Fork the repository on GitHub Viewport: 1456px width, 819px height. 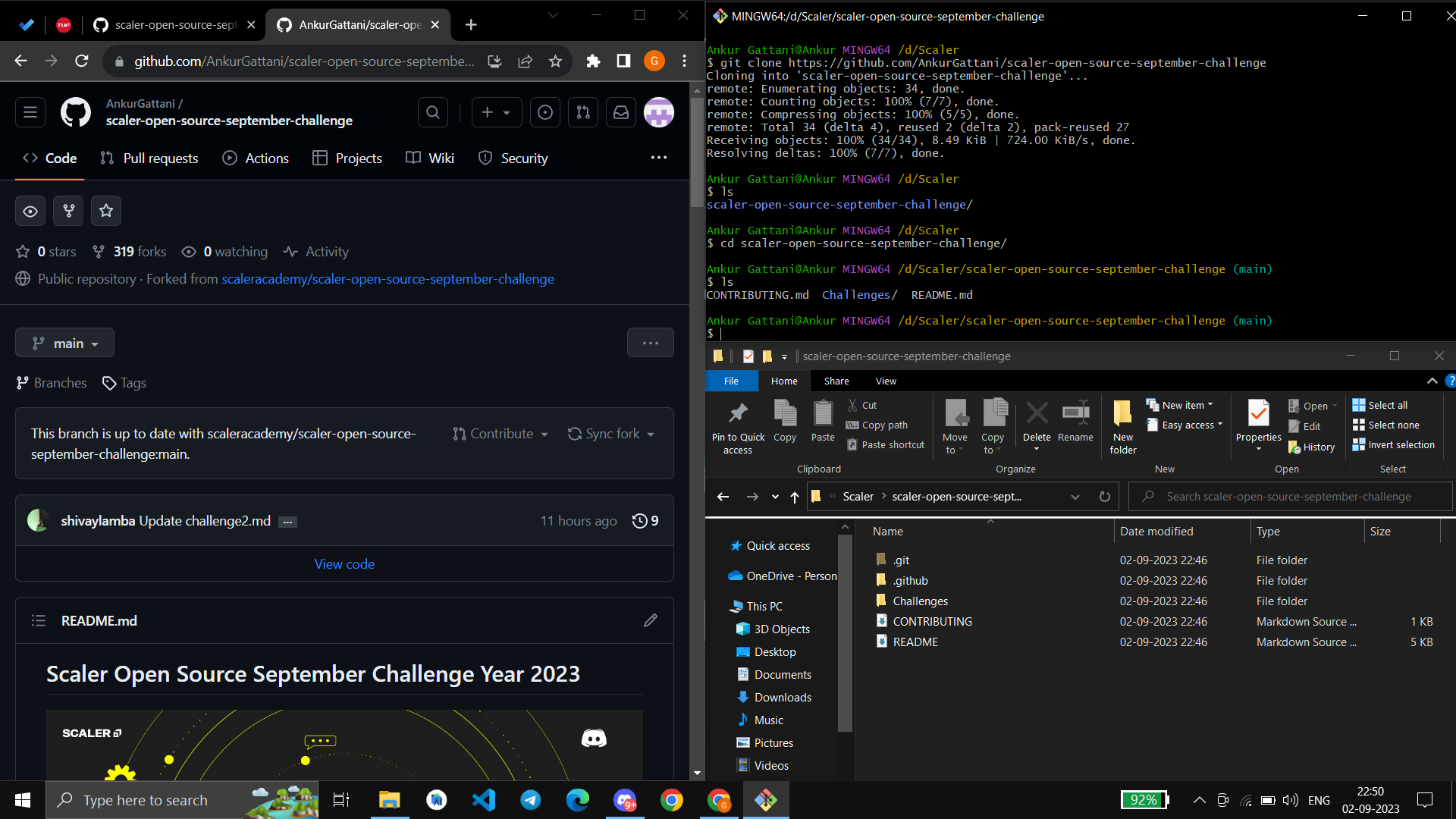pyautogui.click(x=68, y=211)
